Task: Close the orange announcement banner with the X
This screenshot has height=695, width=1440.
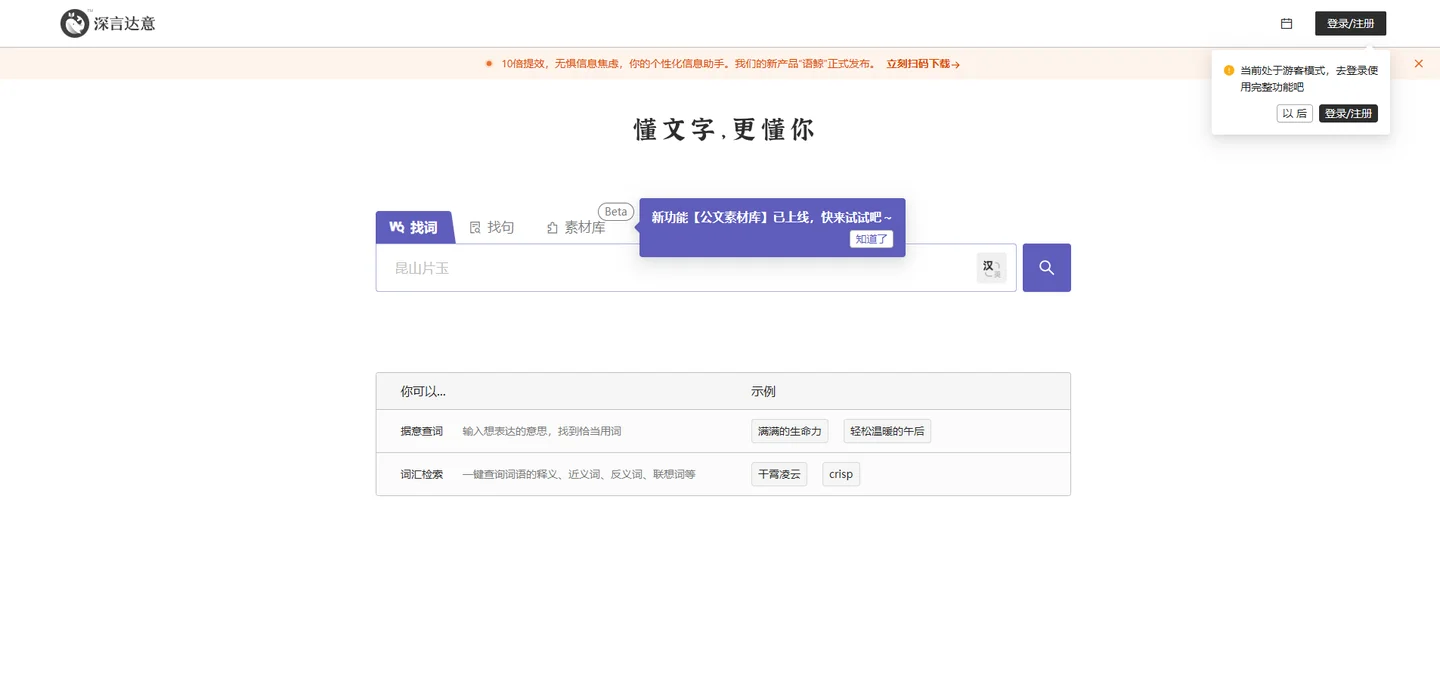Action: point(1418,63)
